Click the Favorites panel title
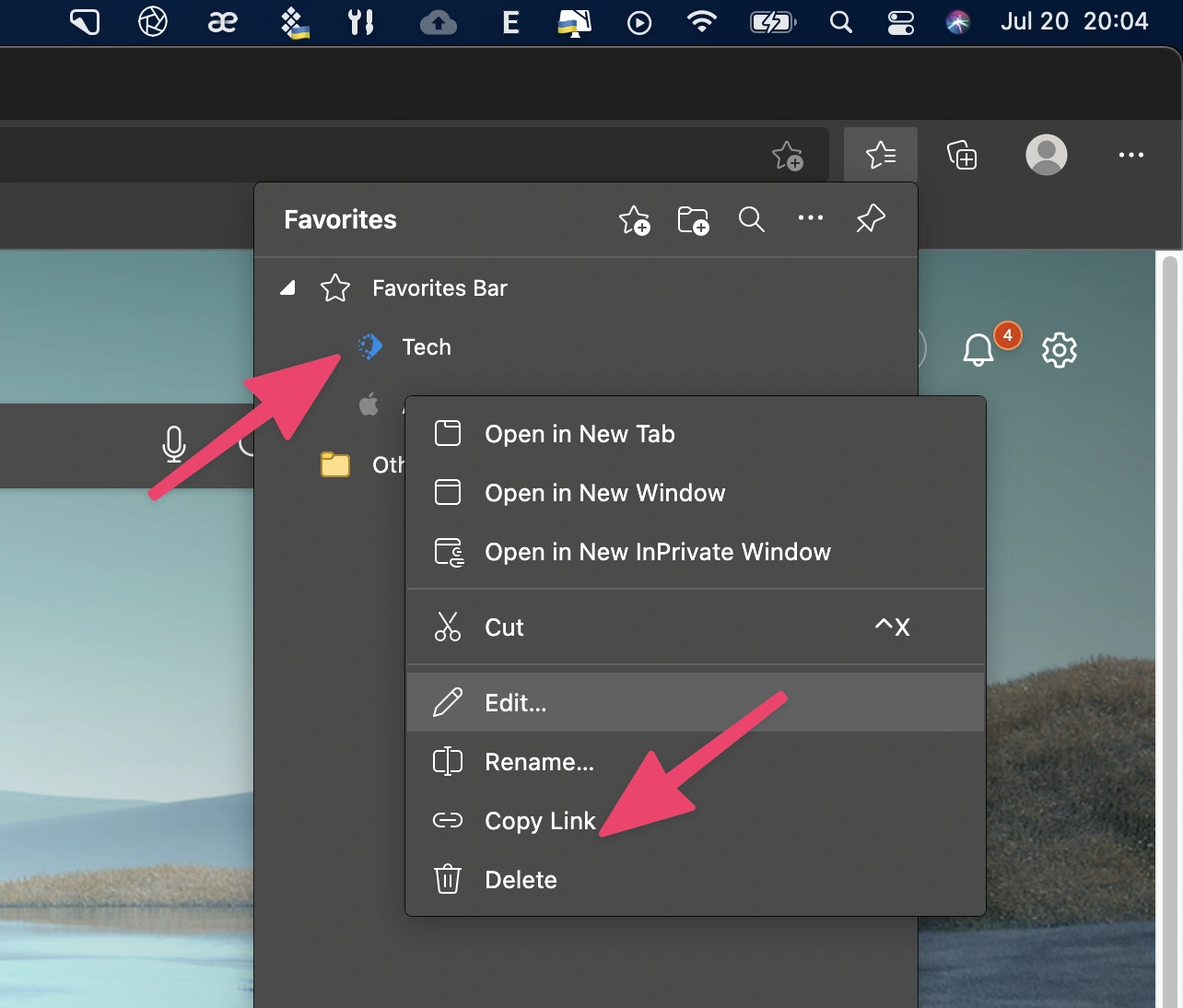 pyautogui.click(x=340, y=219)
